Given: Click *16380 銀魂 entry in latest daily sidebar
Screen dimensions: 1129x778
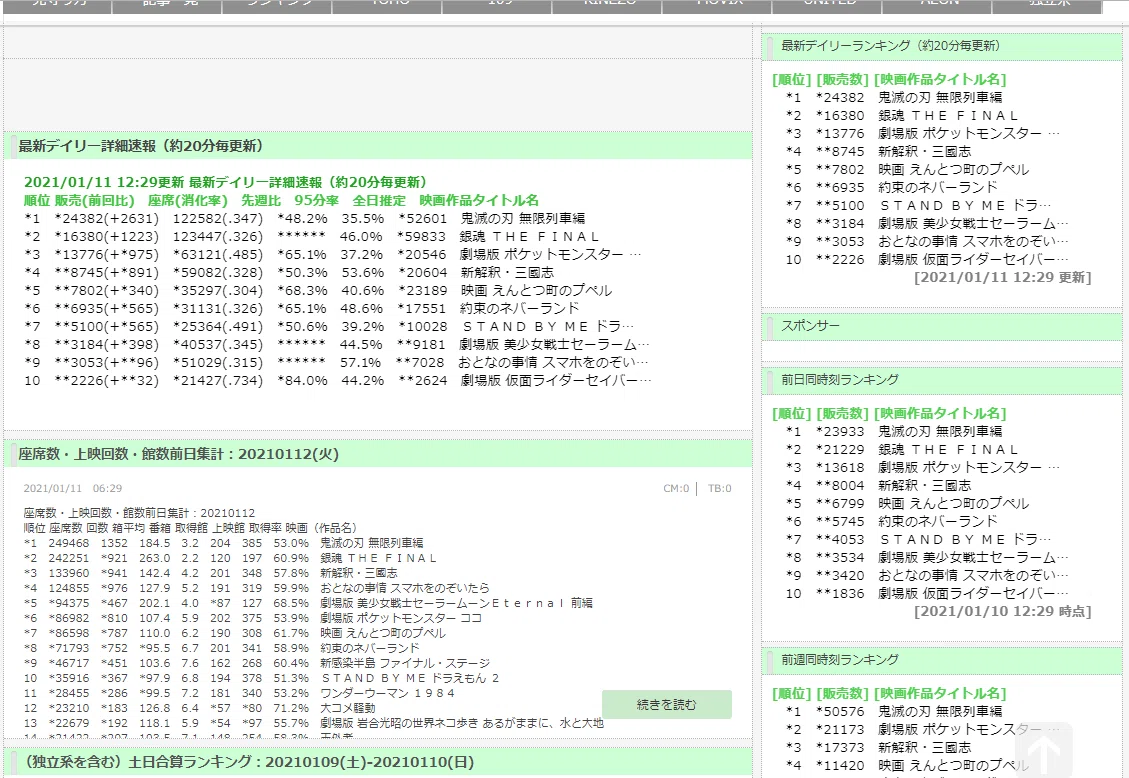Looking at the screenshot, I should (x=840, y=116).
